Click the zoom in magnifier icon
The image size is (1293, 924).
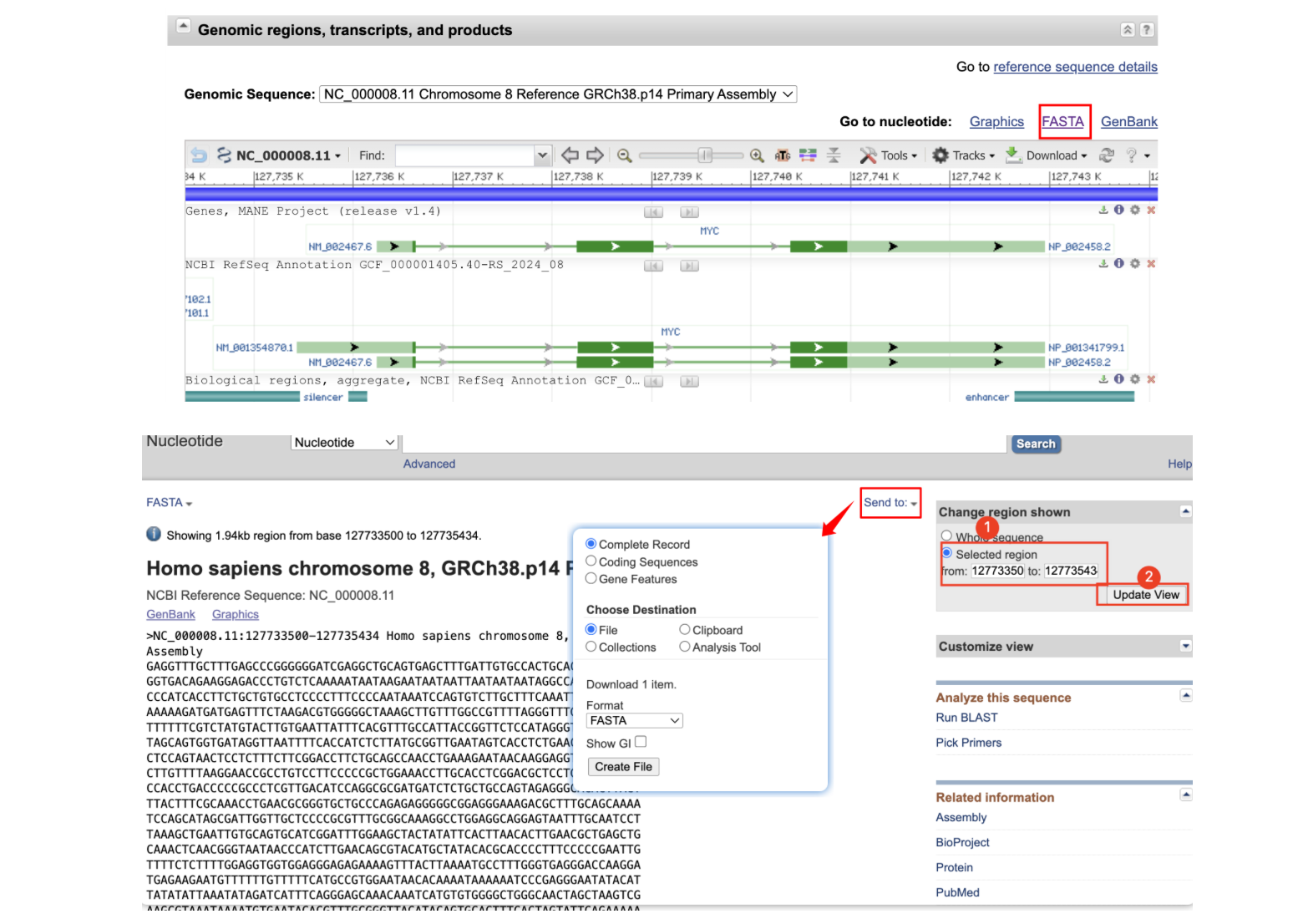[x=757, y=155]
